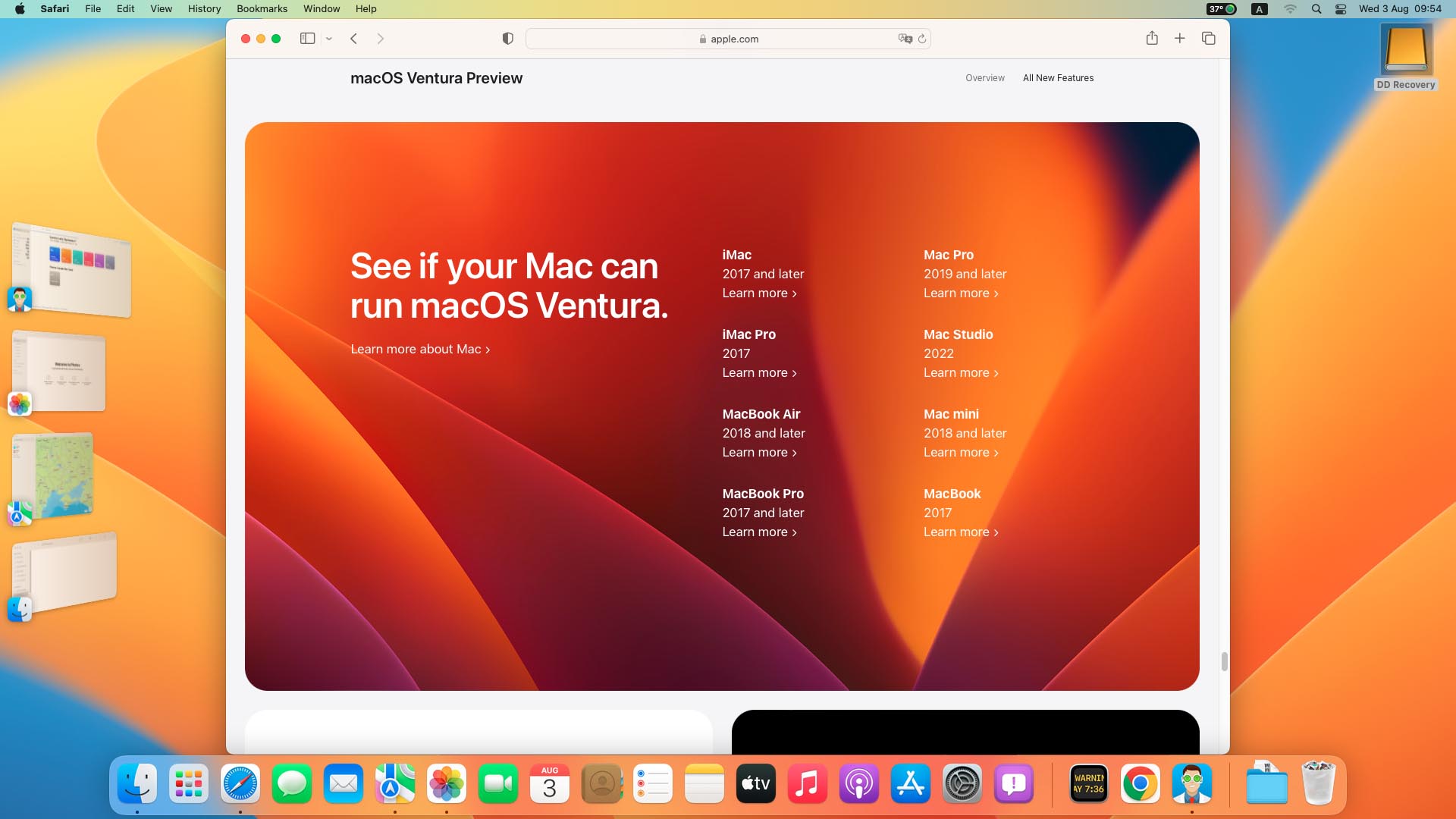The height and width of the screenshot is (819, 1456).
Task: Focus the apple.com address field
Action: [x=728, y=39]
